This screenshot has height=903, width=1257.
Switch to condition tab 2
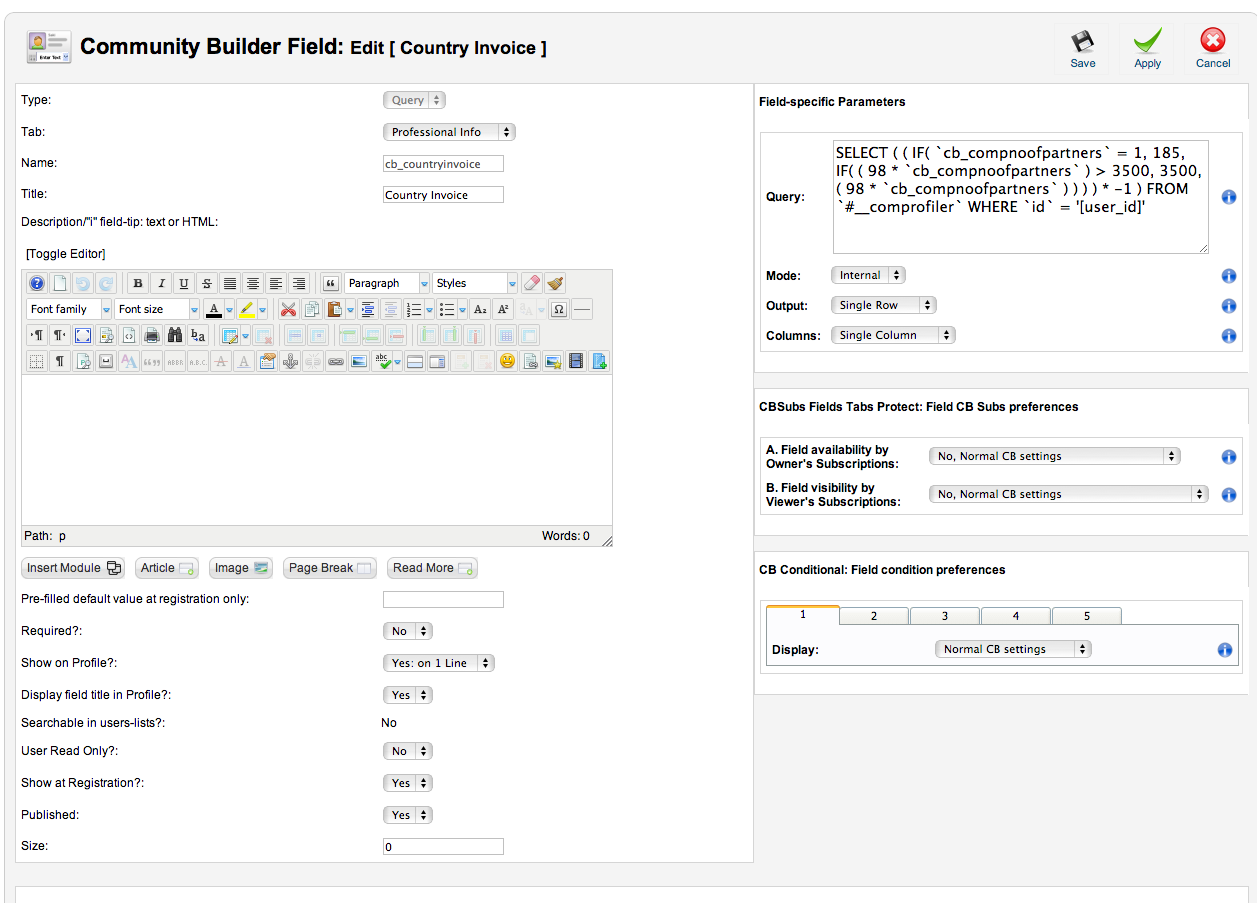pos(874,616)
